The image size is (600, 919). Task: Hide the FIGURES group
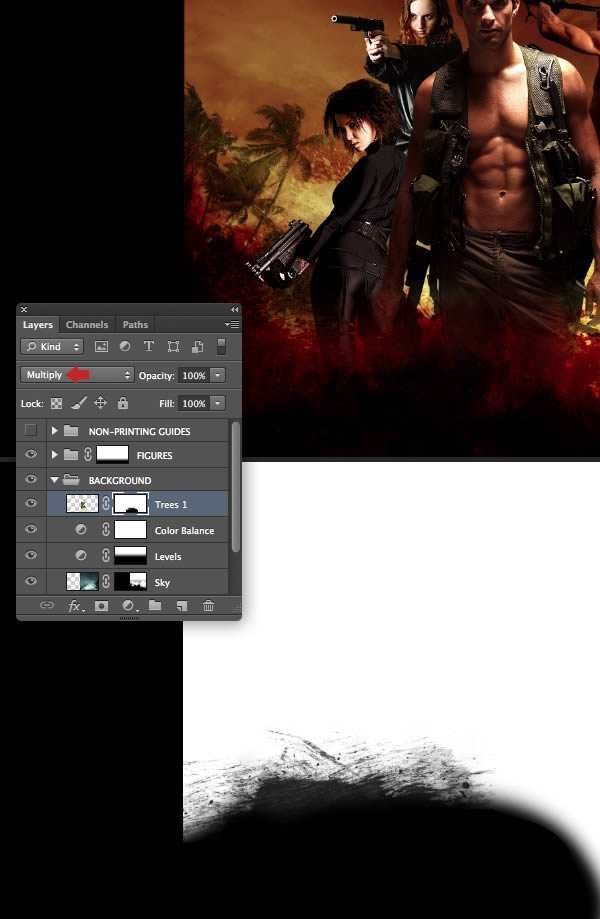pyautogui.click(x=31, y=455)
